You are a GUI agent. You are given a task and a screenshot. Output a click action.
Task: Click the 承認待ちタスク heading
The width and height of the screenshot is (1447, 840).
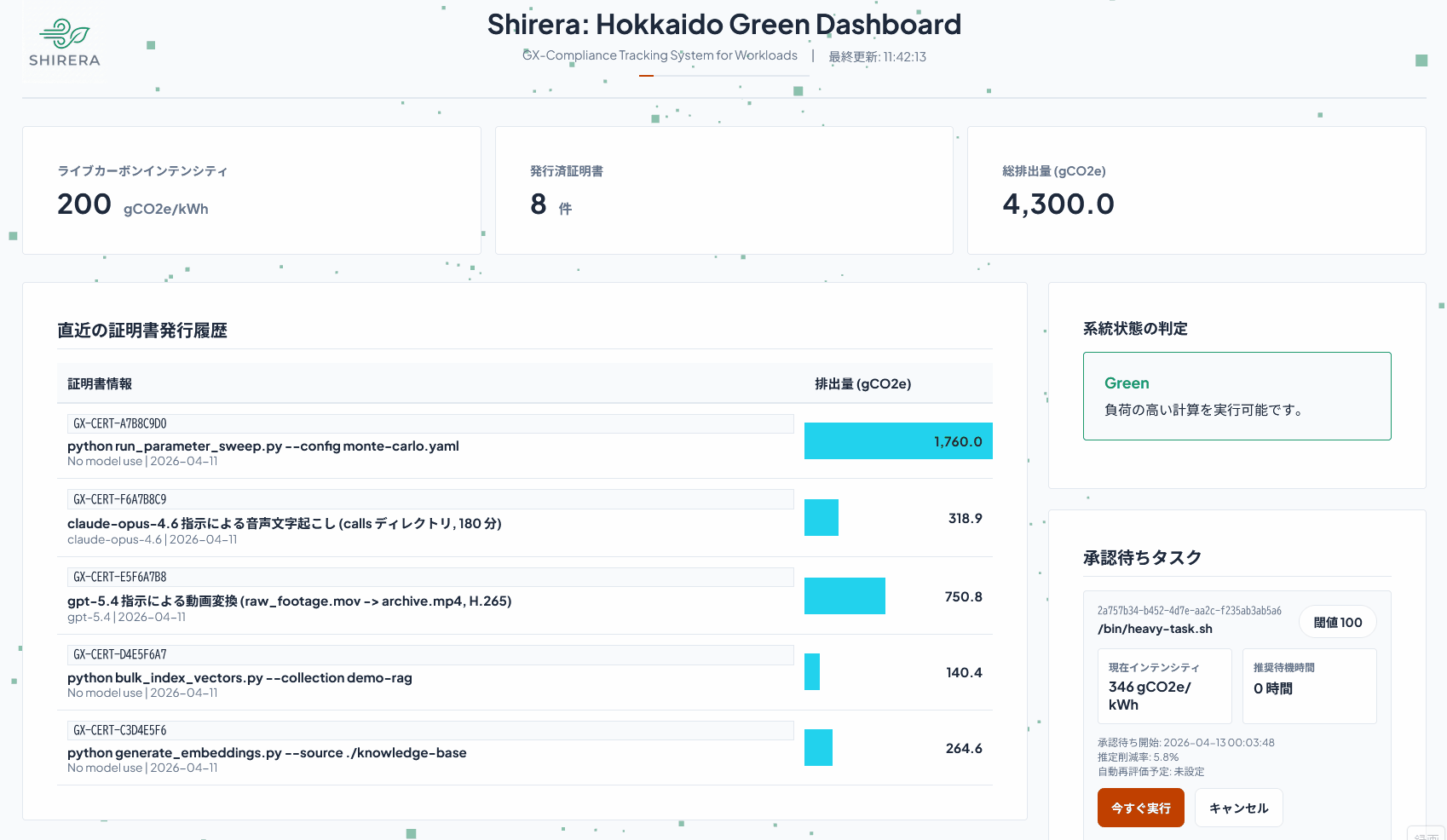[x=1142, y=558]
